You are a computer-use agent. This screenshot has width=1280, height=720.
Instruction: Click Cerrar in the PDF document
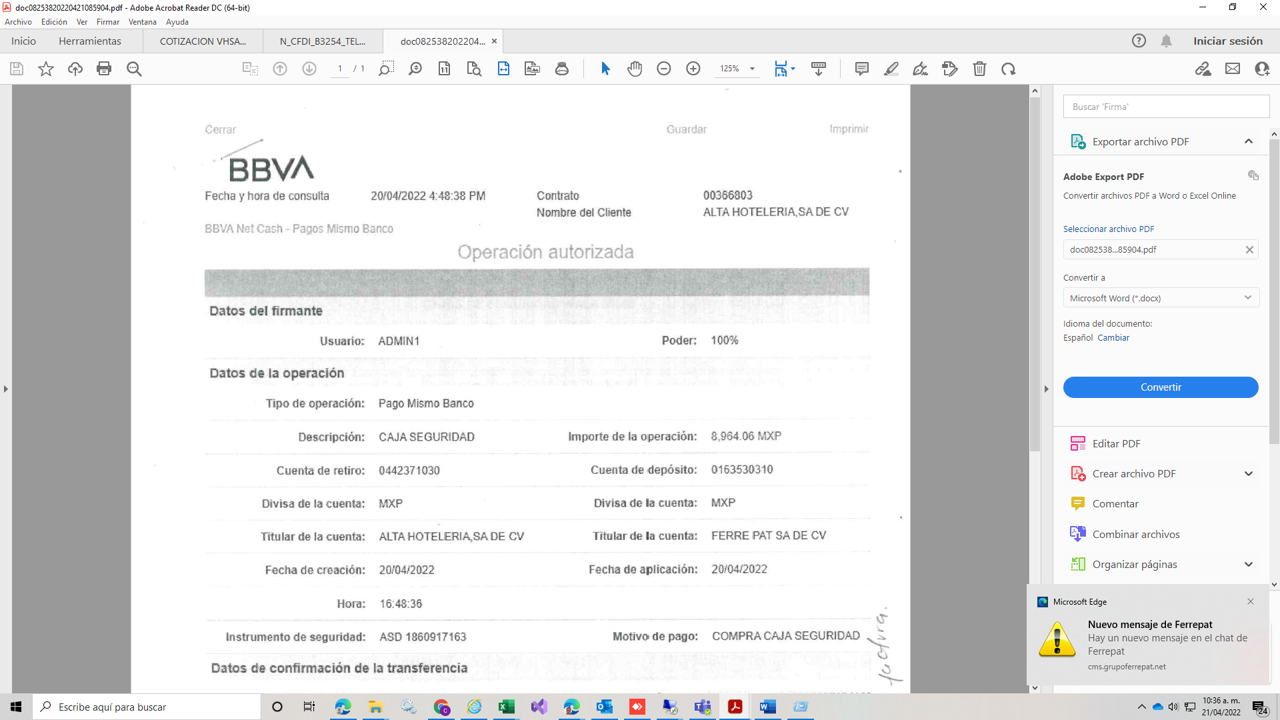click(220, 130)
